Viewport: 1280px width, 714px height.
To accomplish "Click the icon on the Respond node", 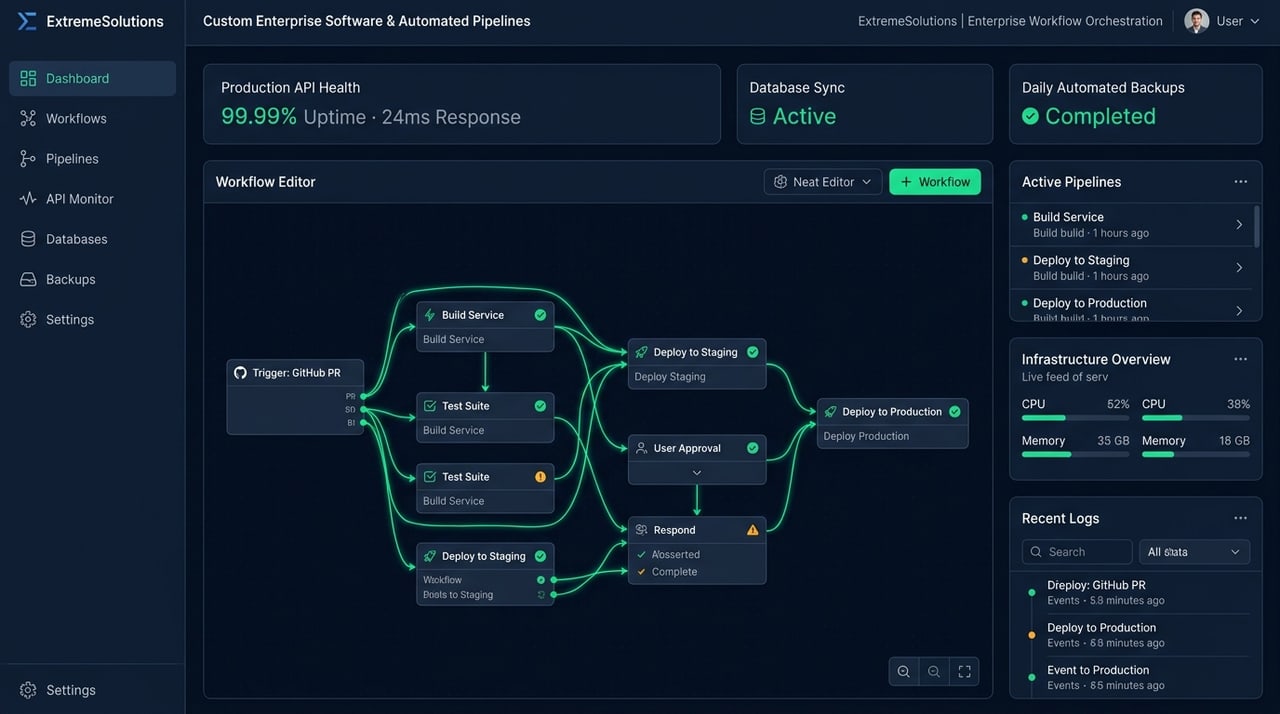I will click(641, 530).
